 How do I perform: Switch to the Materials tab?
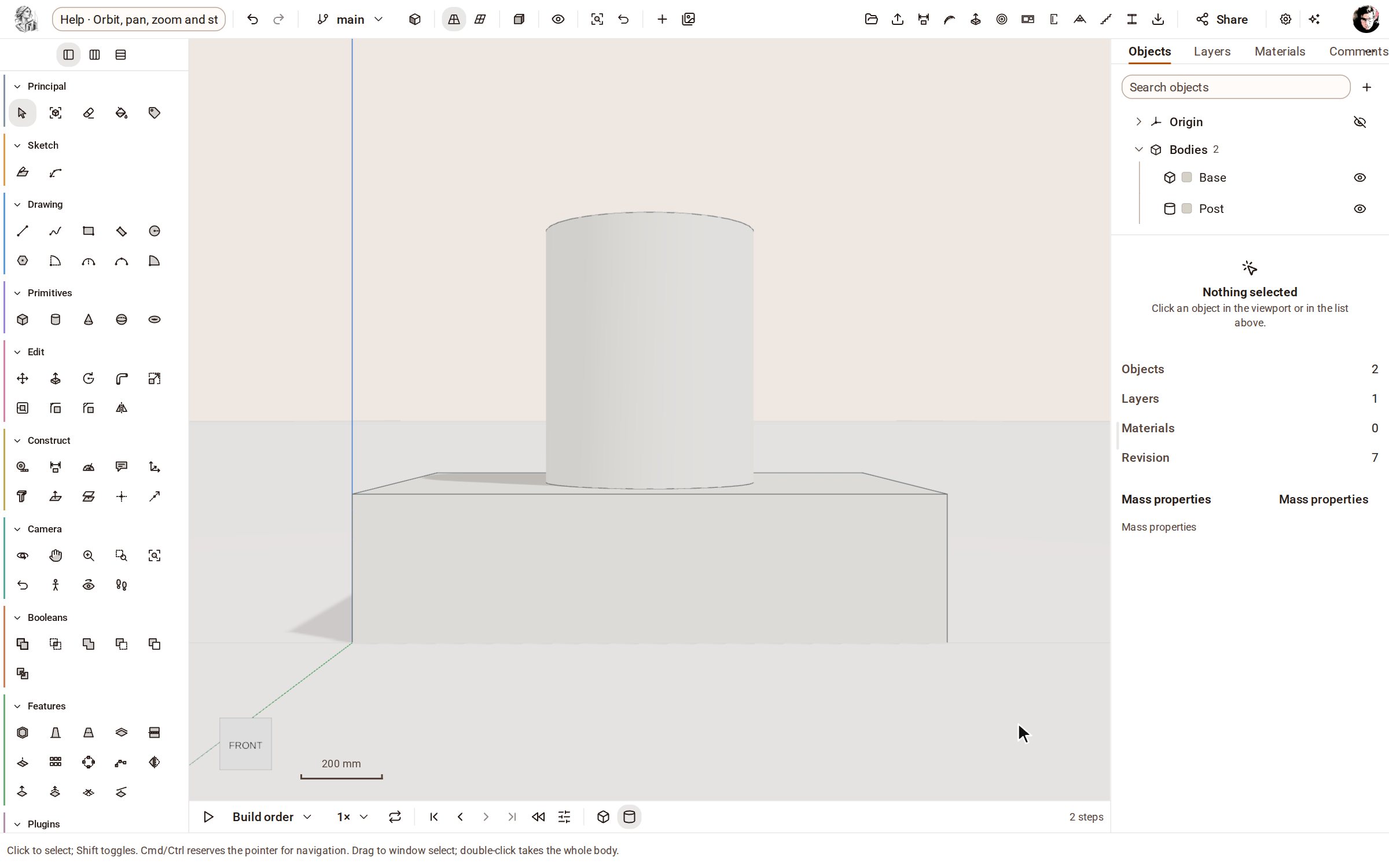click(1280, 52)
